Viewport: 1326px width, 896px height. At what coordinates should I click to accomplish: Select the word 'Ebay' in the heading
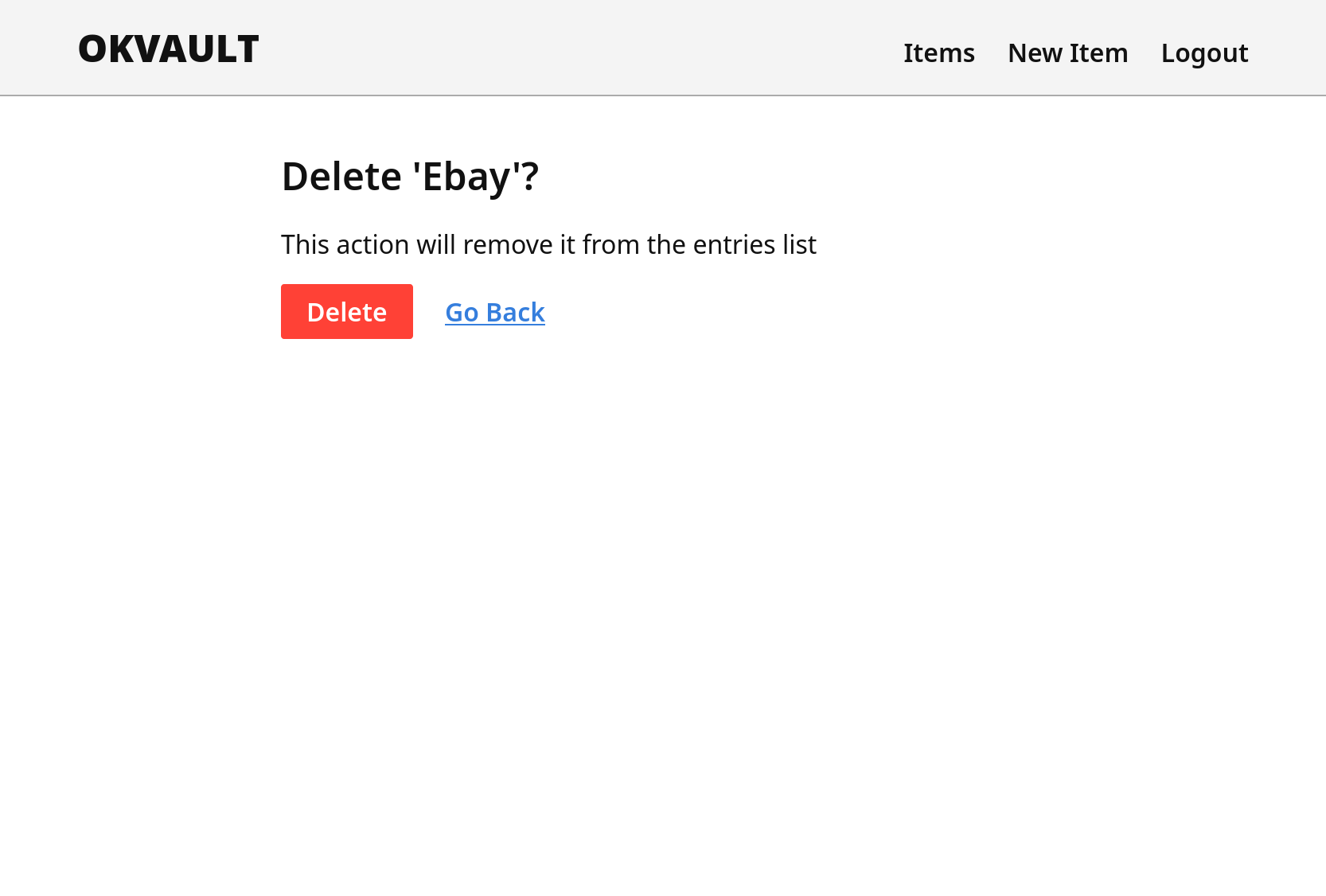[466, 177]
